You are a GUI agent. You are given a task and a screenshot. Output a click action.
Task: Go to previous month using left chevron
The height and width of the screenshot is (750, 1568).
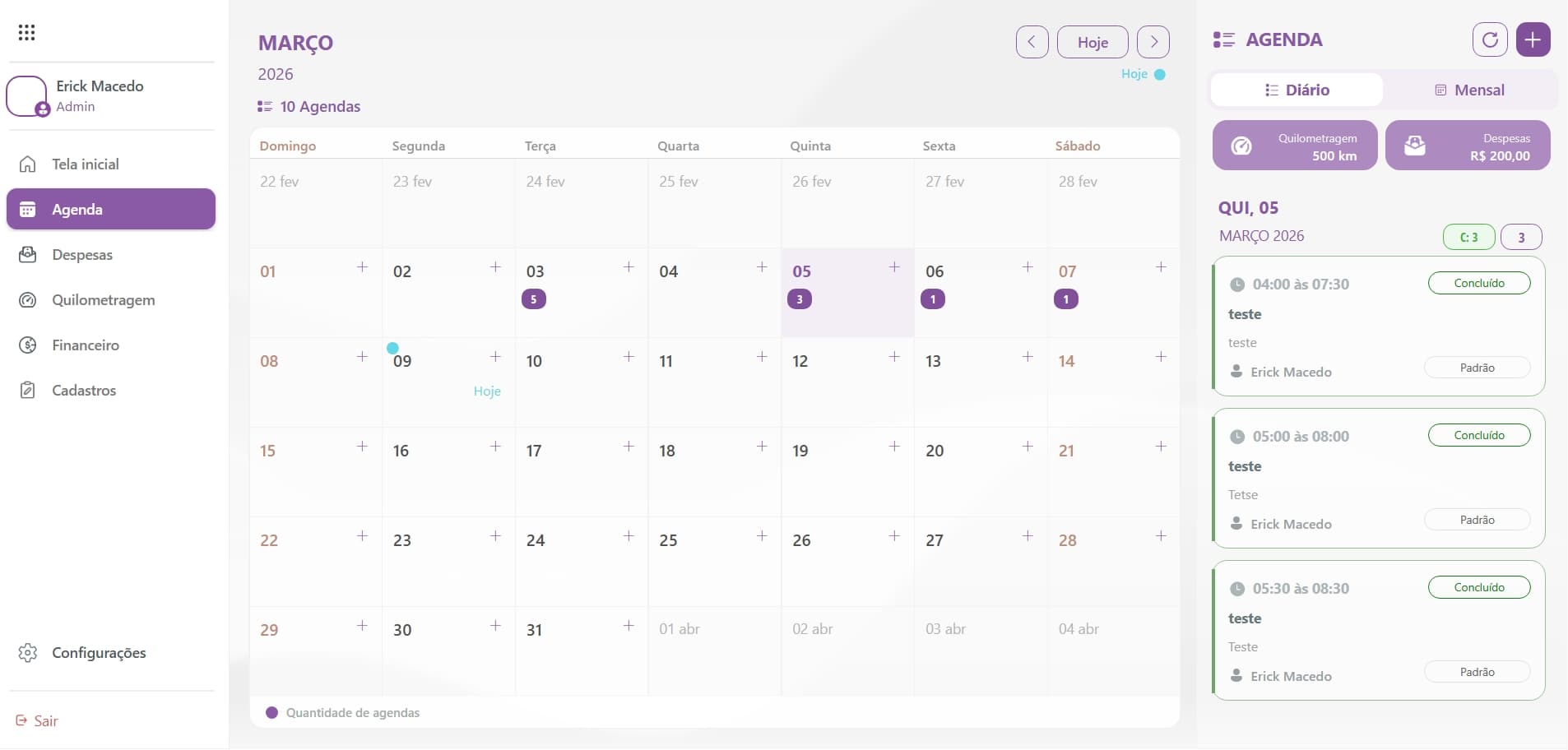point(1031,42)
